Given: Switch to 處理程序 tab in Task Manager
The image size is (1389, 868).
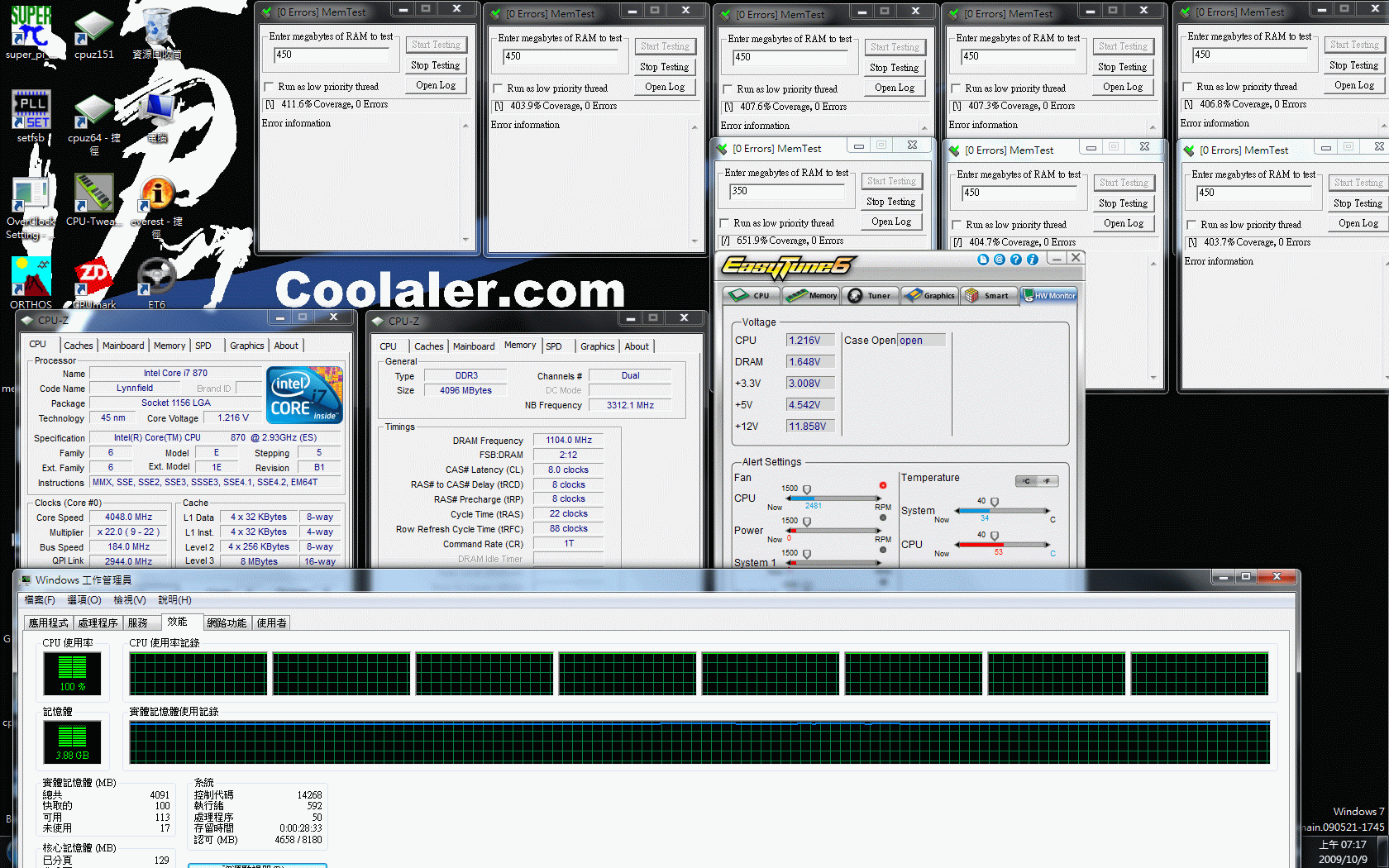Looking at the screenshot, I should coord(98,623).
